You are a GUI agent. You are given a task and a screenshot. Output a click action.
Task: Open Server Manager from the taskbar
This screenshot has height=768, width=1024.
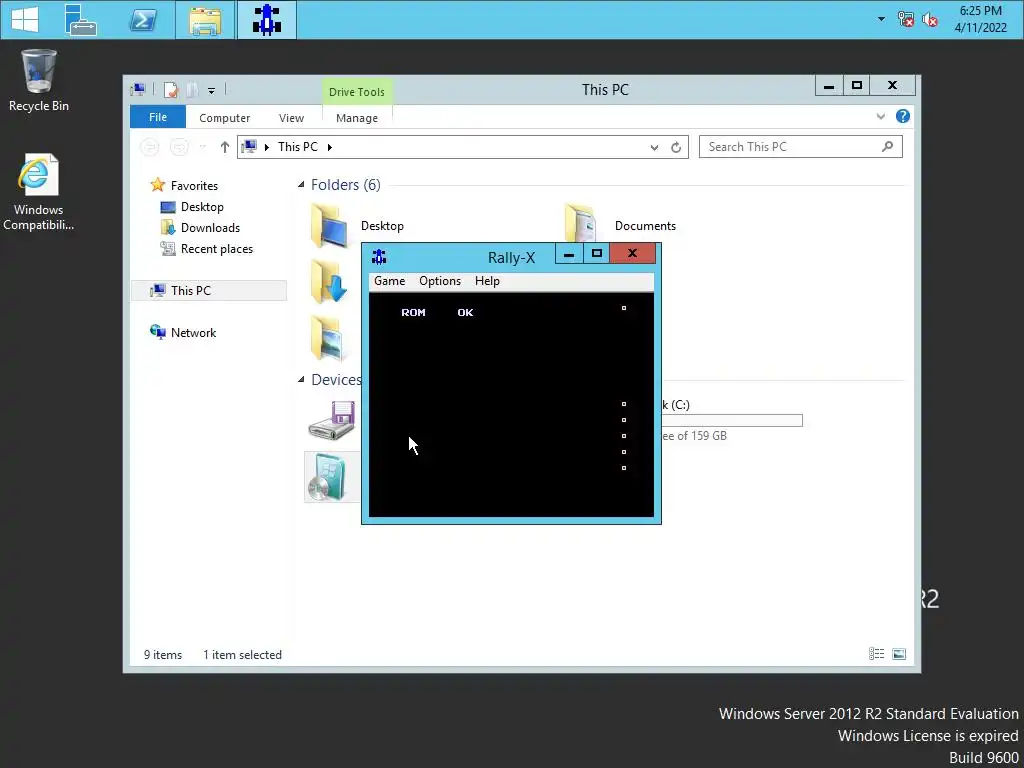(81, 20)
